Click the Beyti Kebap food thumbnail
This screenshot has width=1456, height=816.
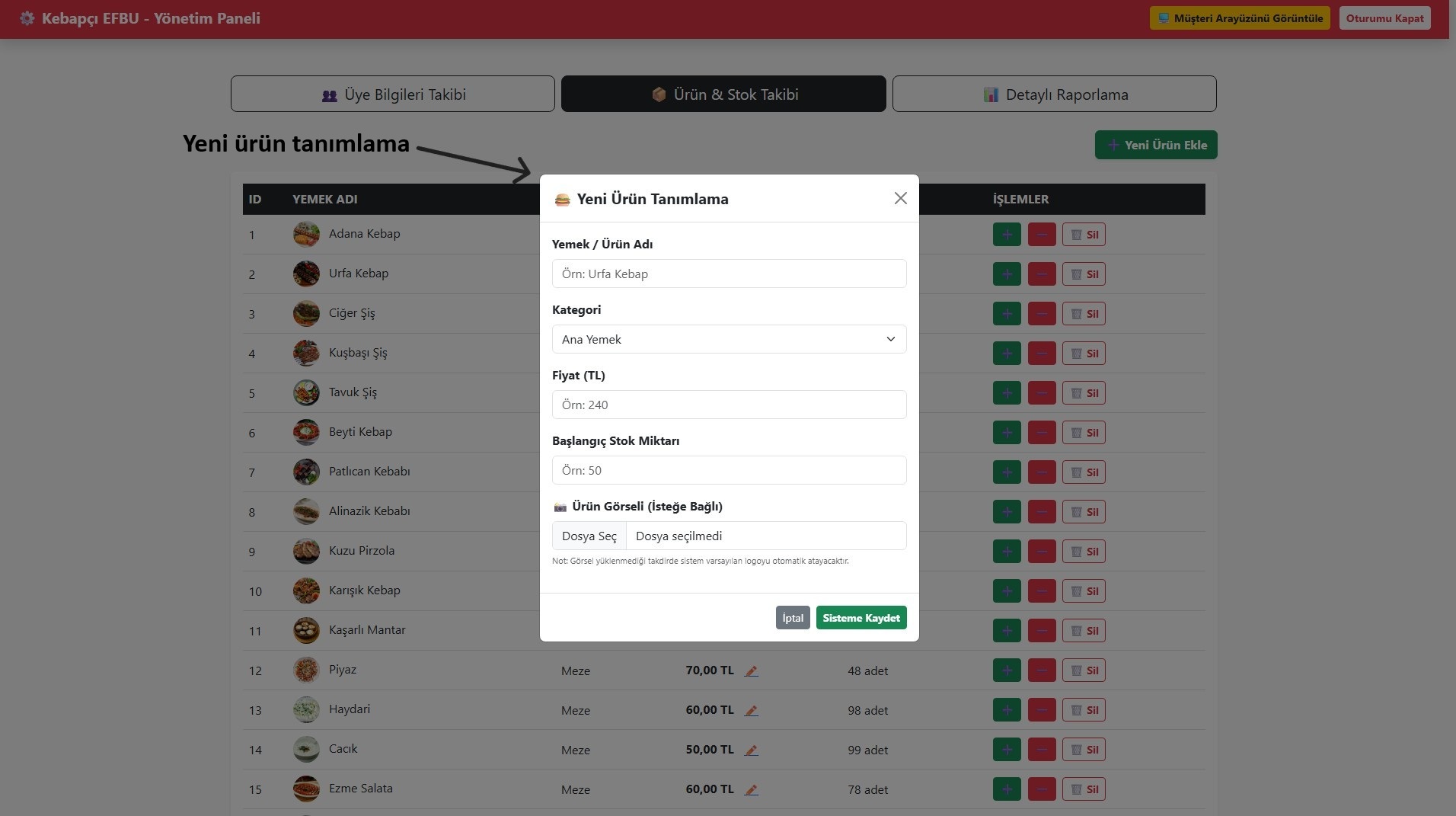pyautogui.click(x=306, y=432)
